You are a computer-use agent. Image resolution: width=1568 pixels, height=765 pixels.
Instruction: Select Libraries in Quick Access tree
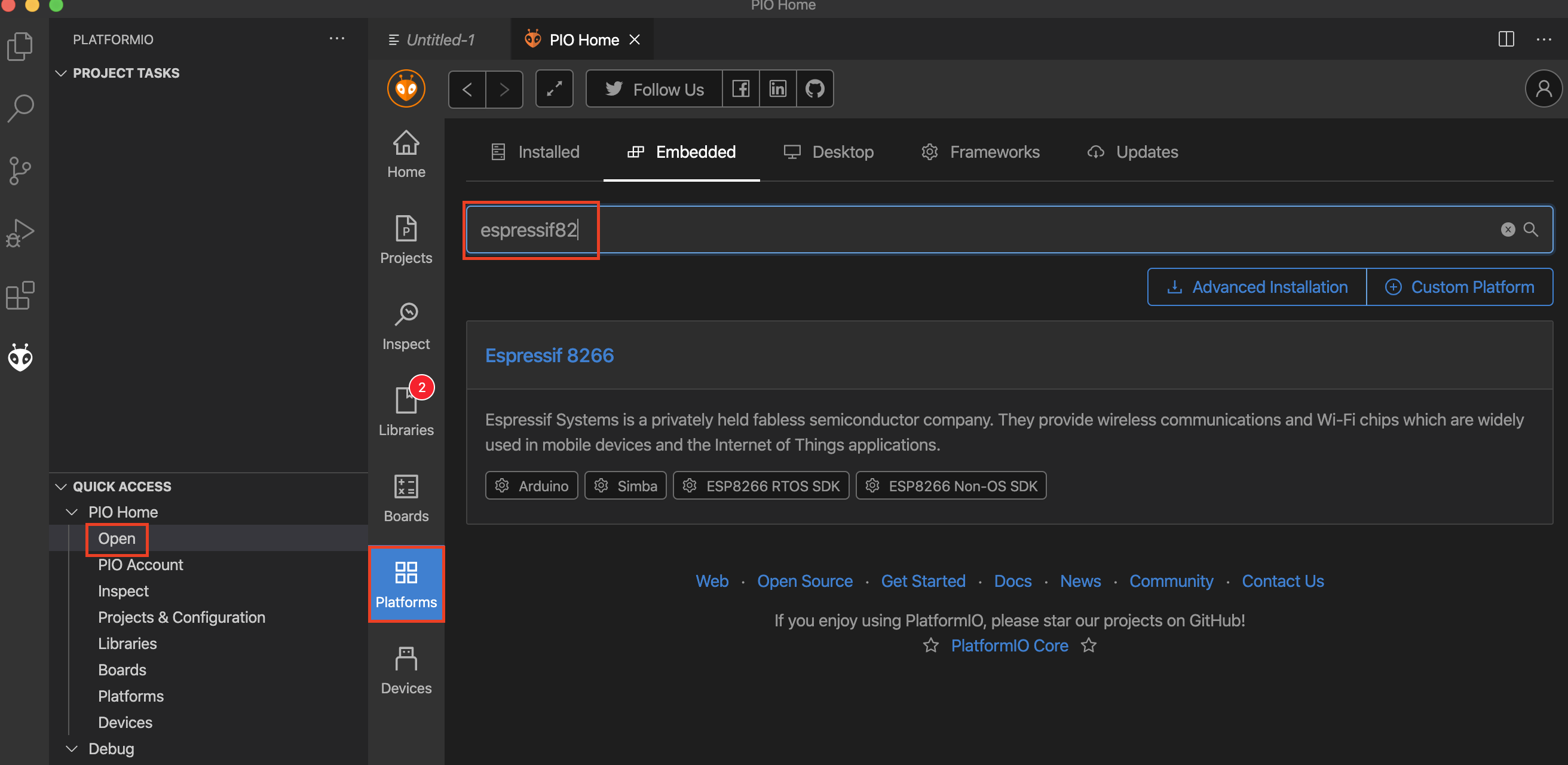pos(127,643)
